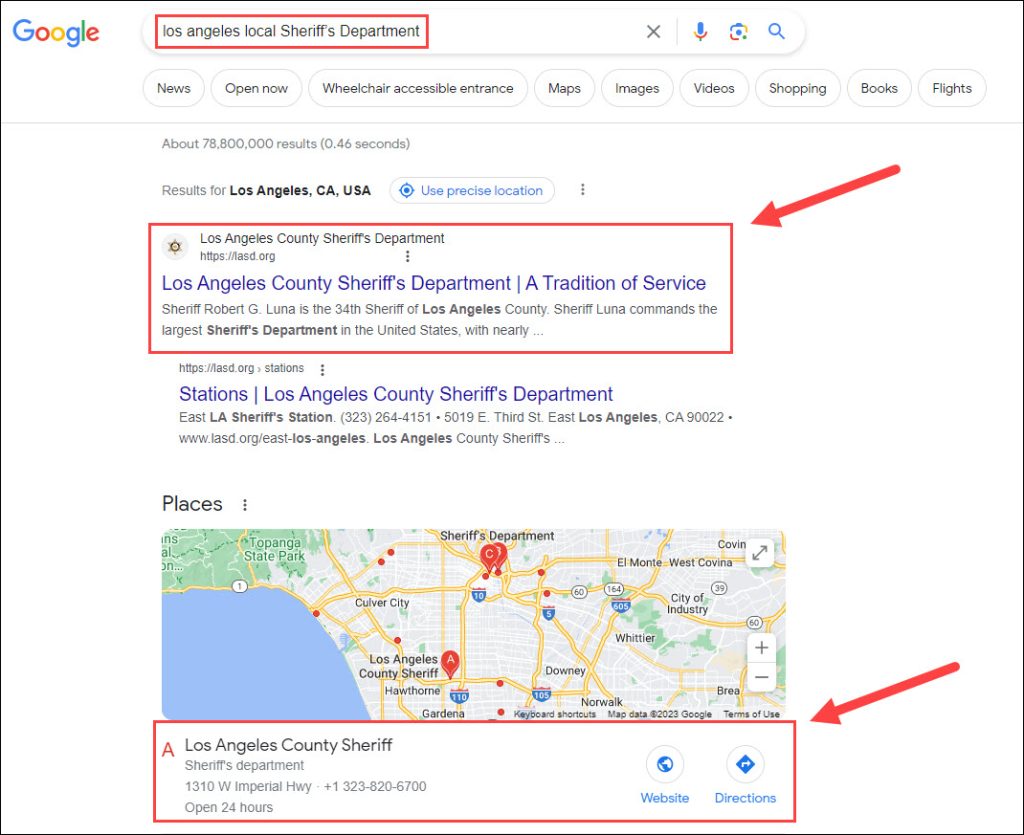
Task: Open the Flights results tab
Action: 952,88
